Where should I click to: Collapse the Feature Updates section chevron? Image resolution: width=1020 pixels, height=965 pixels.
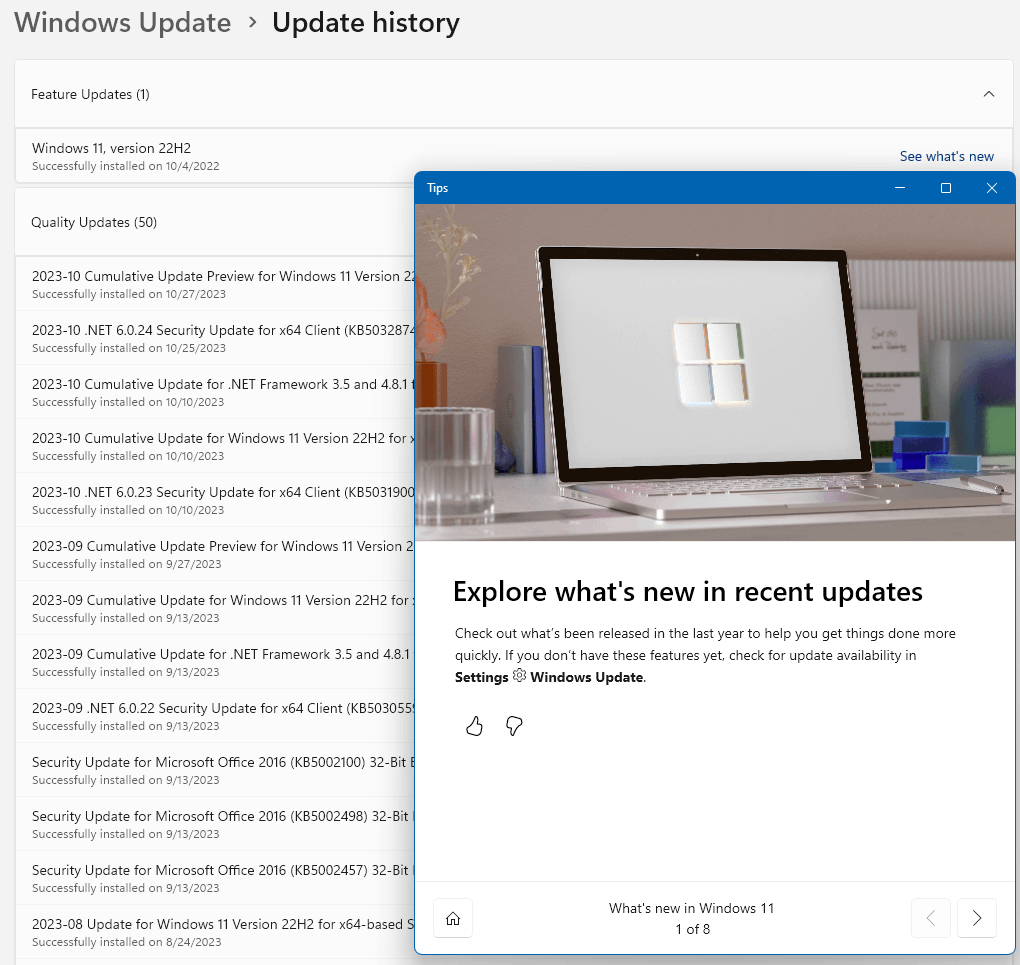[989, 94]
